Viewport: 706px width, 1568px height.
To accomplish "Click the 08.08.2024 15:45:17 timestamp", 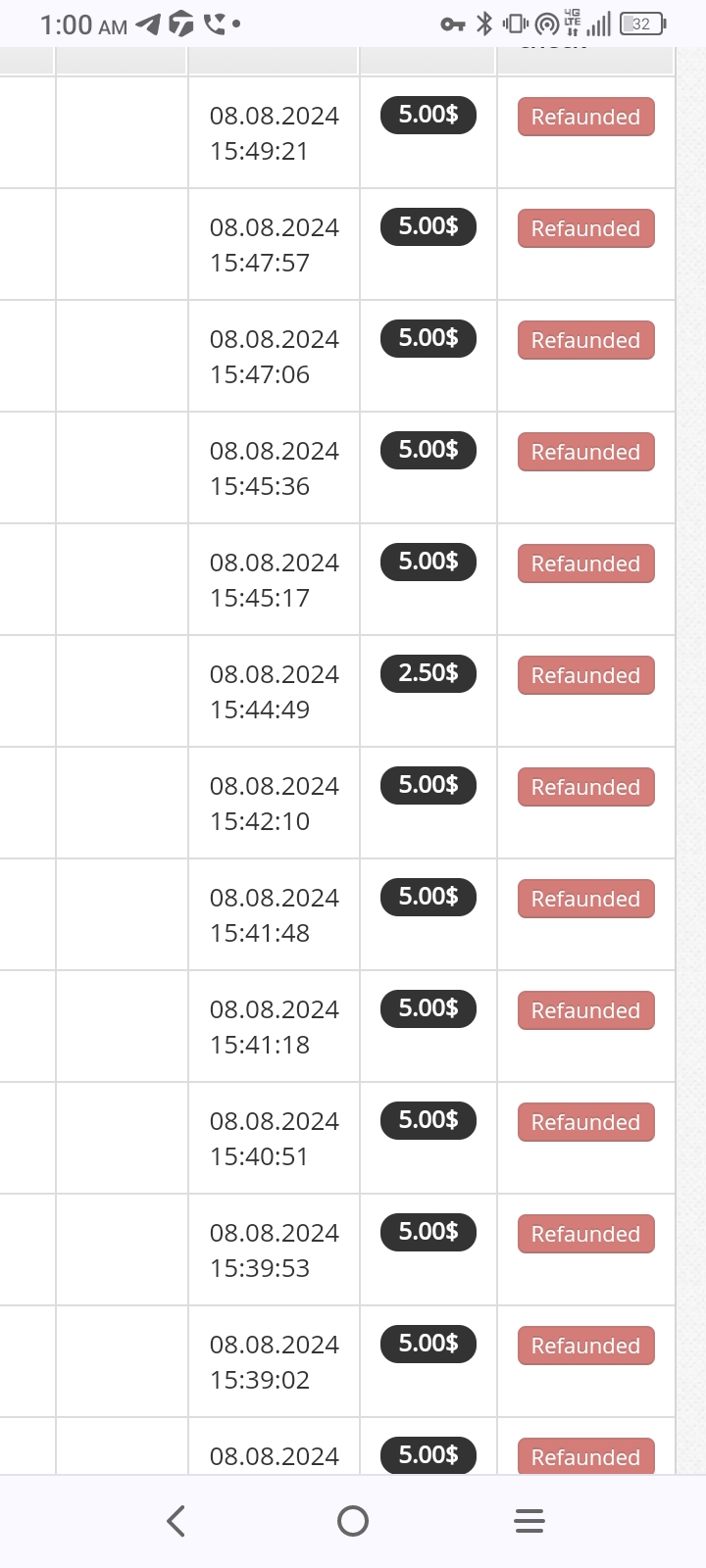I will coord(275,580).
